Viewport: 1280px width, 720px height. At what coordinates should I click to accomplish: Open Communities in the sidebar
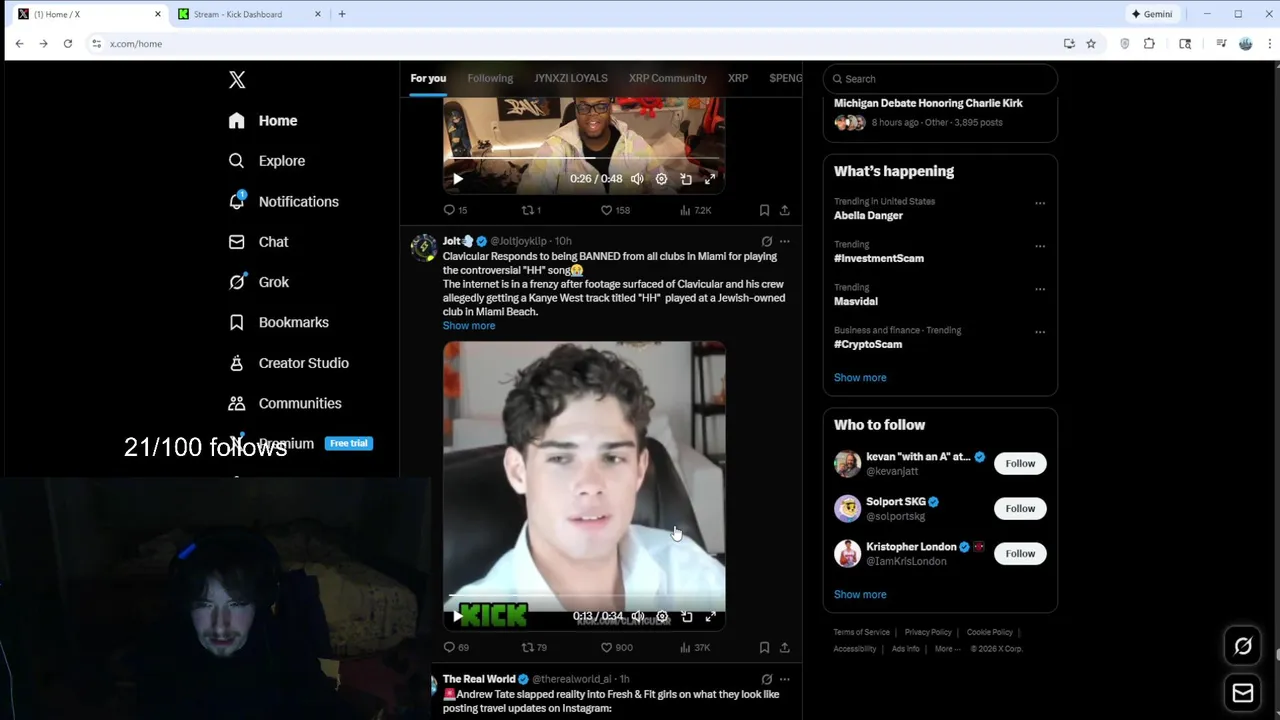coord(284,403)
